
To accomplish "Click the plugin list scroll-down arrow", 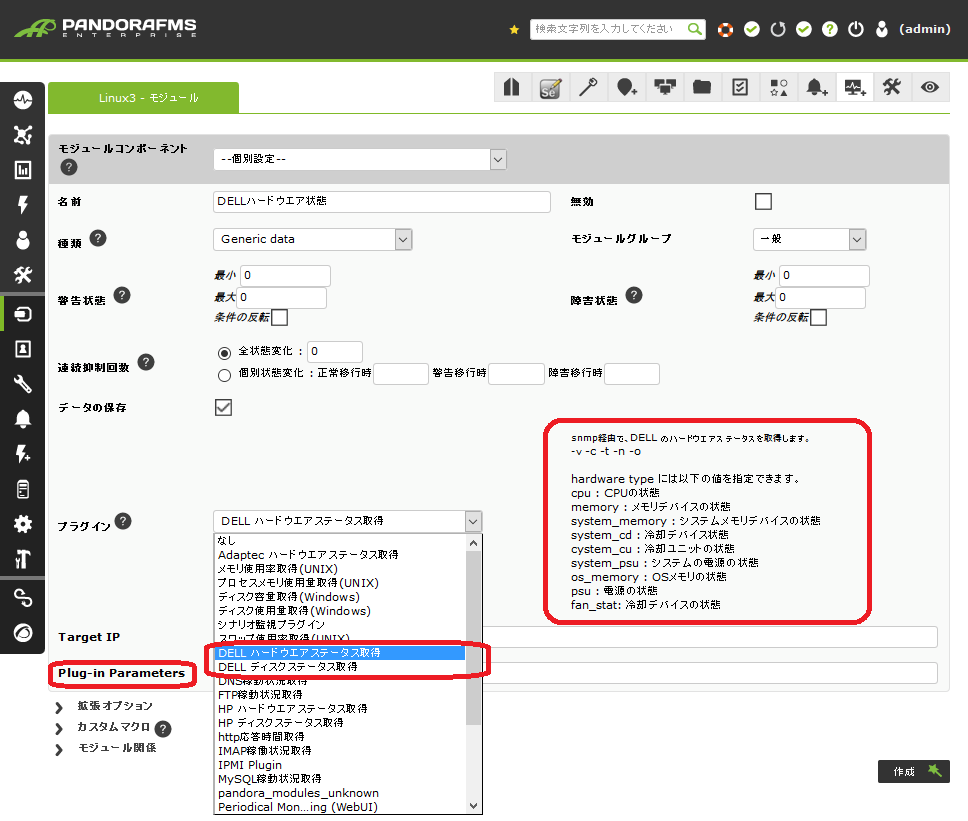I will click(x=474, y=806).
